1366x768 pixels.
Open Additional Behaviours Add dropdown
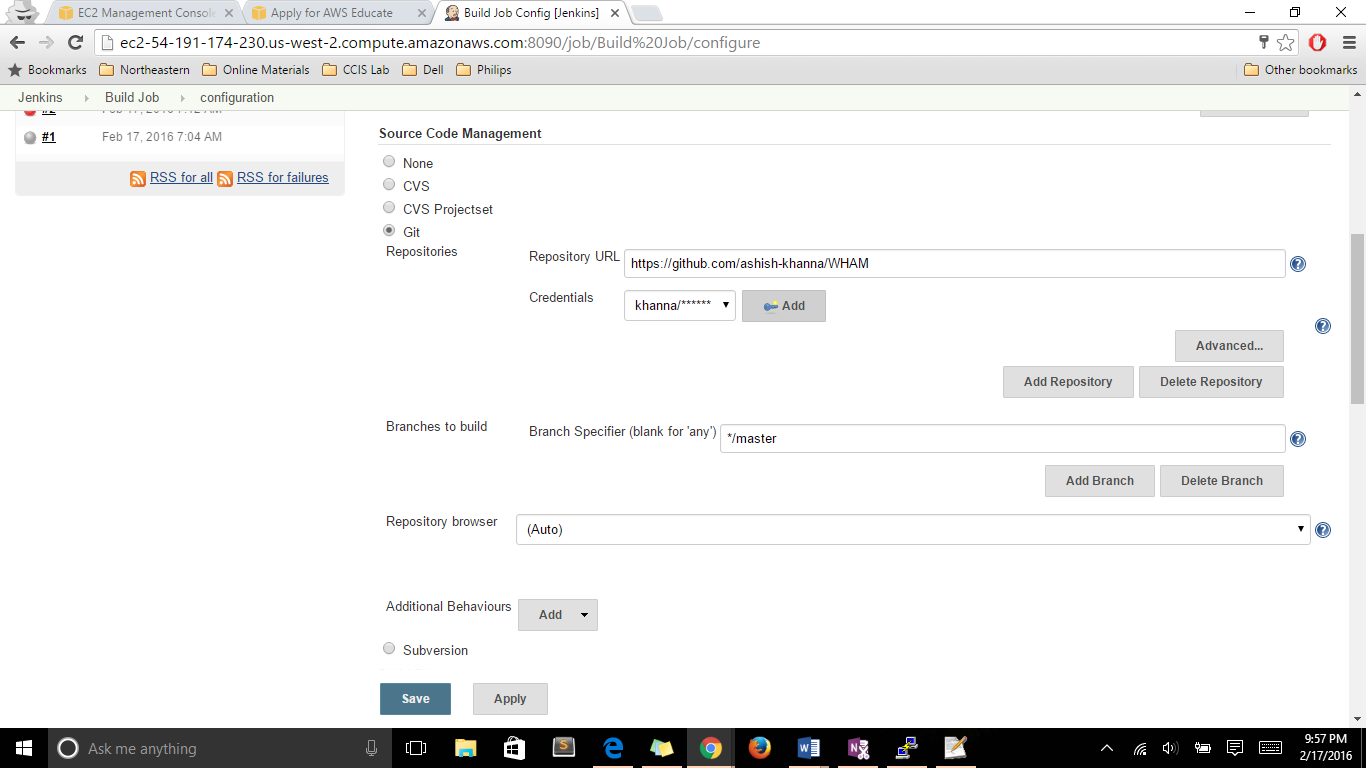pos(558,615)
